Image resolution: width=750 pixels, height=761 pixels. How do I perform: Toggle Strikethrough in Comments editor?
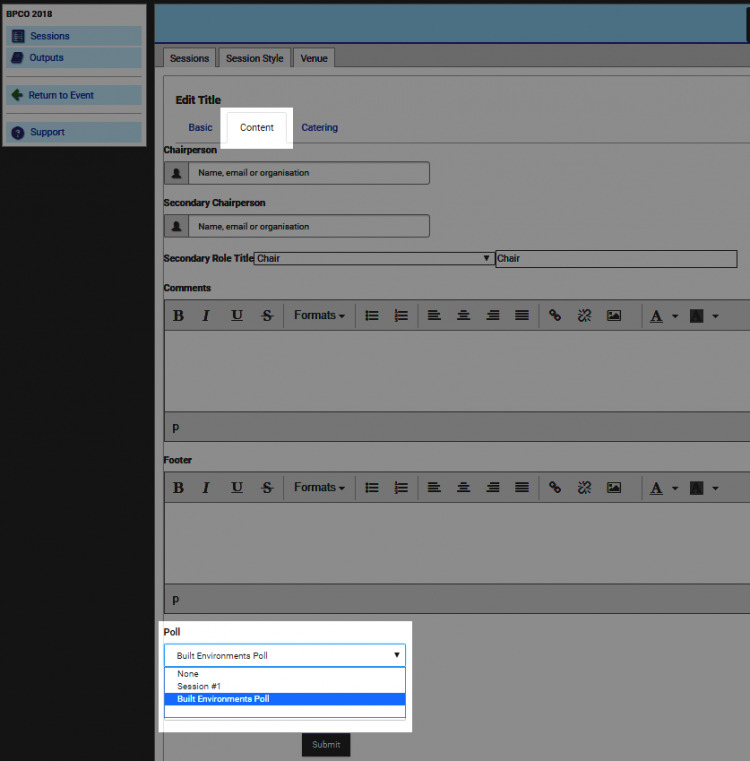267,315
